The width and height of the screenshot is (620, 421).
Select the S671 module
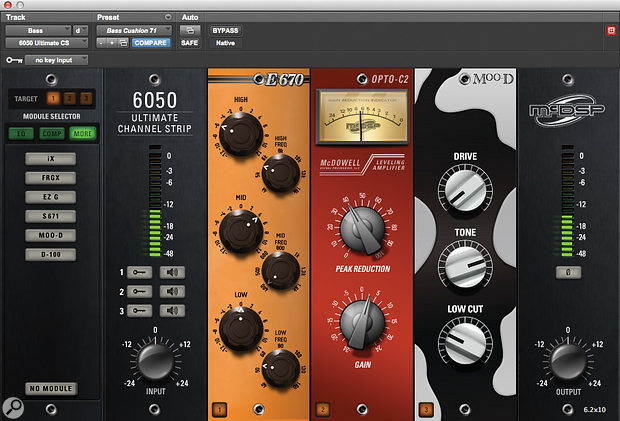tap(51, 216)
